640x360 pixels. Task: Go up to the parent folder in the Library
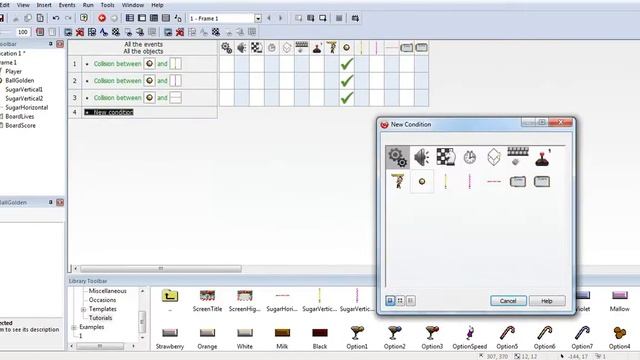click(x=170, y=295)
